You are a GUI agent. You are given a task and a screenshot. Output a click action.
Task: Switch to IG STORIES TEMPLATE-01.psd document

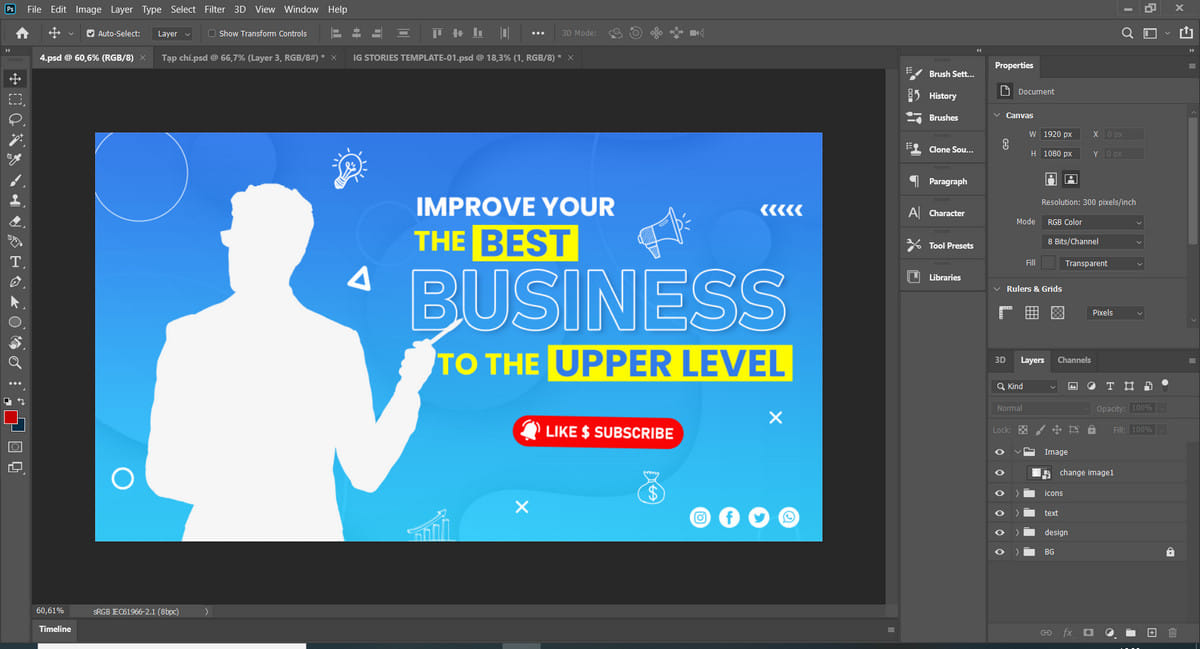456,58
